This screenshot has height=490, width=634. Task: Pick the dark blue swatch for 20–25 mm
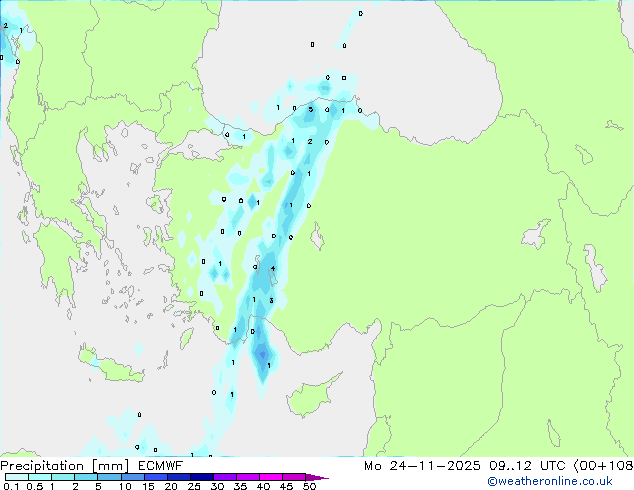tap(178, 477)
